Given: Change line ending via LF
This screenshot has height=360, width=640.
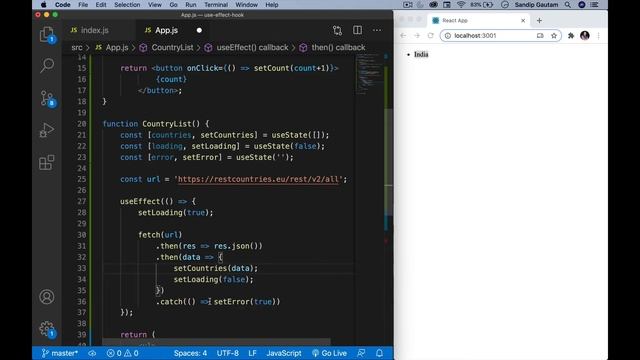Looking at the screenshot, I should (253, 353).
